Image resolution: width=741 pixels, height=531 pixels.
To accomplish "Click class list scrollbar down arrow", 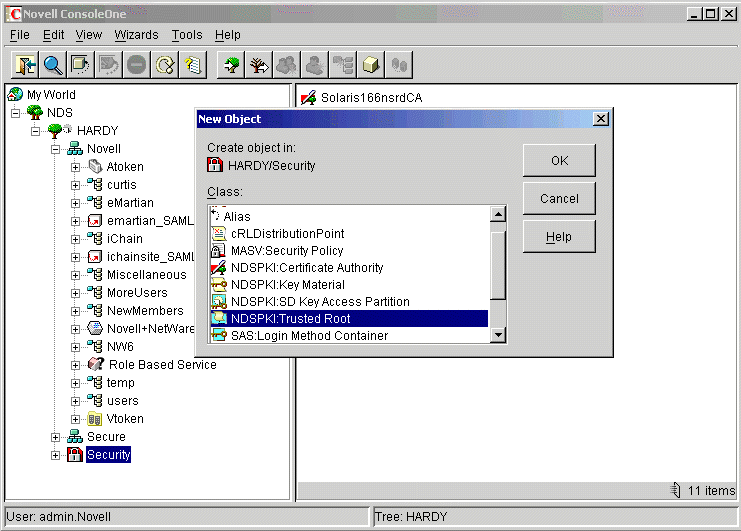I will tap(498, 335).
